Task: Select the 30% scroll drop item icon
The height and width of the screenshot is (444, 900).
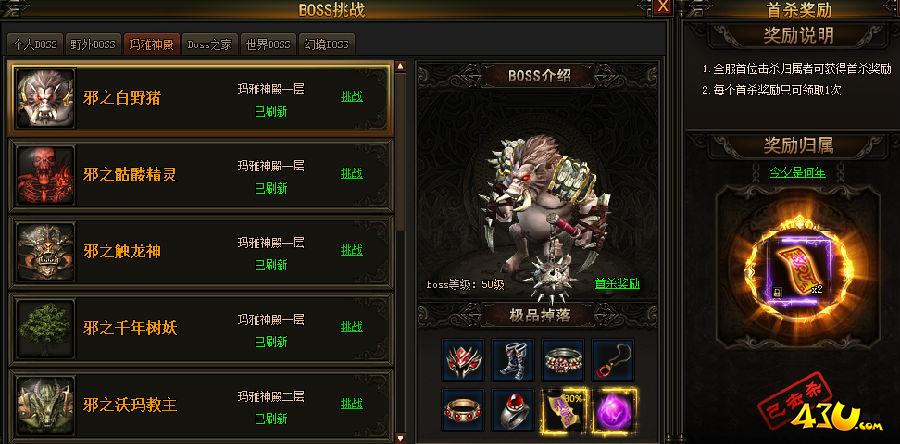Action: 563,410
